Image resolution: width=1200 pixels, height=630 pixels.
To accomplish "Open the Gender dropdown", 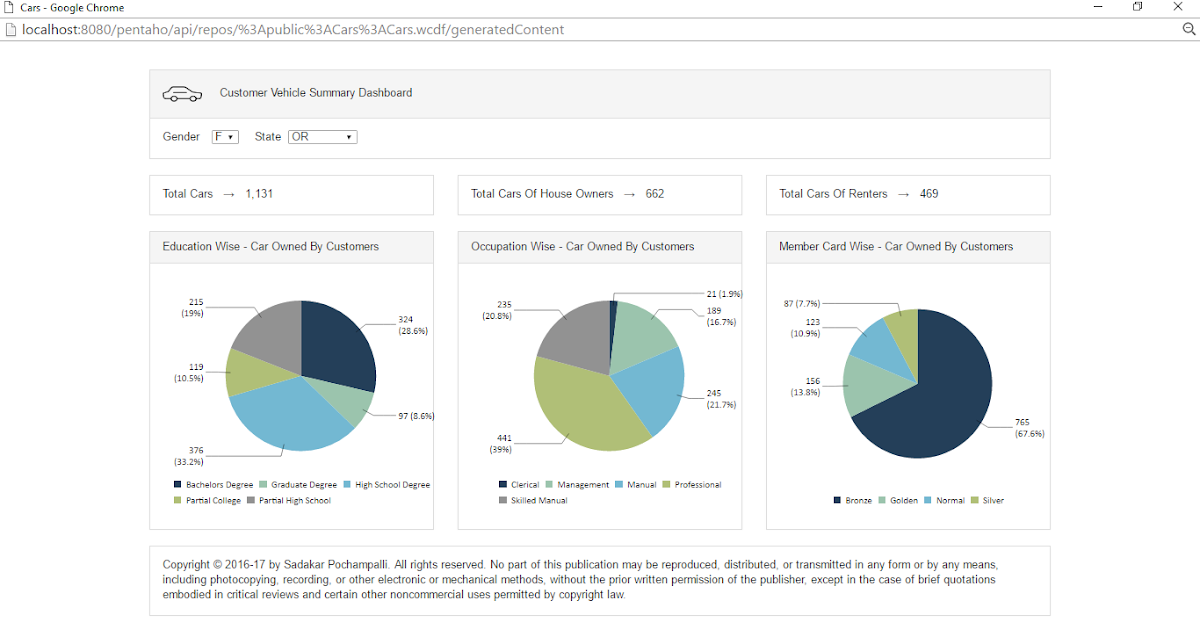I will pos(224,137).
